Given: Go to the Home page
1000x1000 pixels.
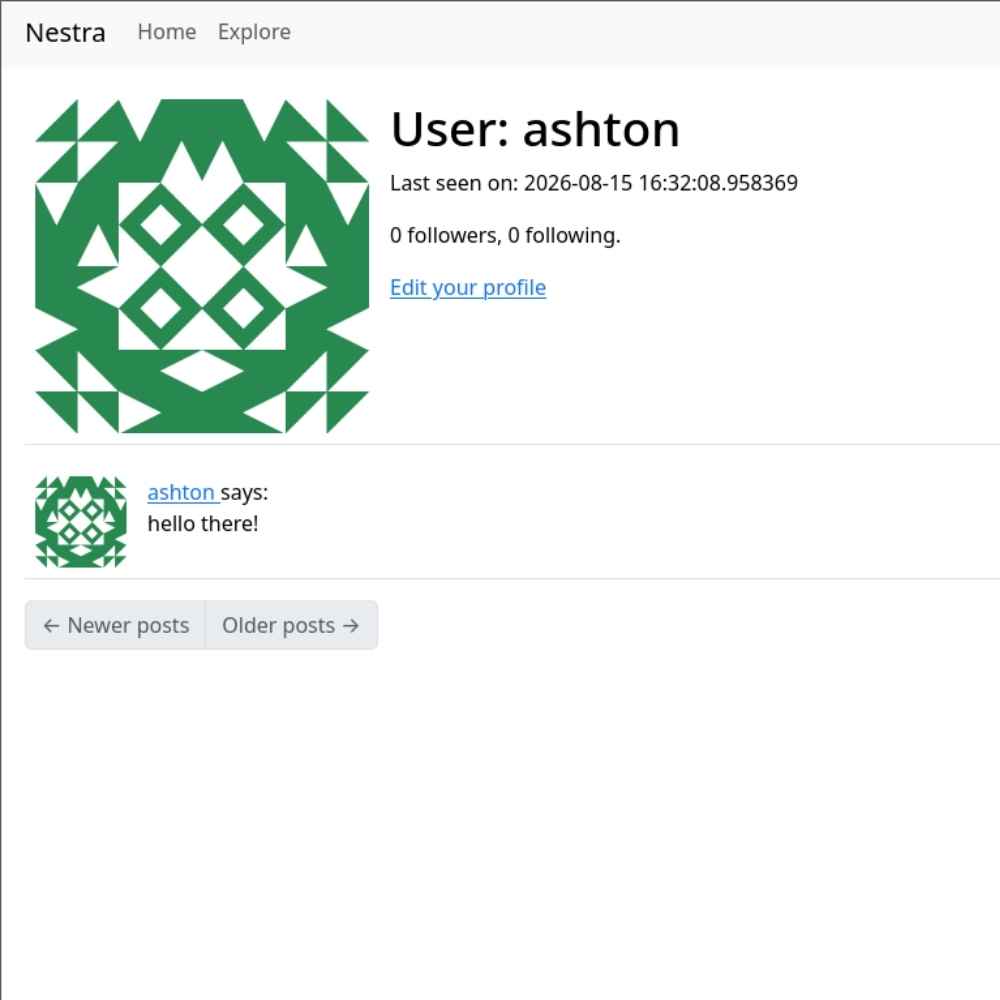Looking at the screenshot, I should [167, 32].
